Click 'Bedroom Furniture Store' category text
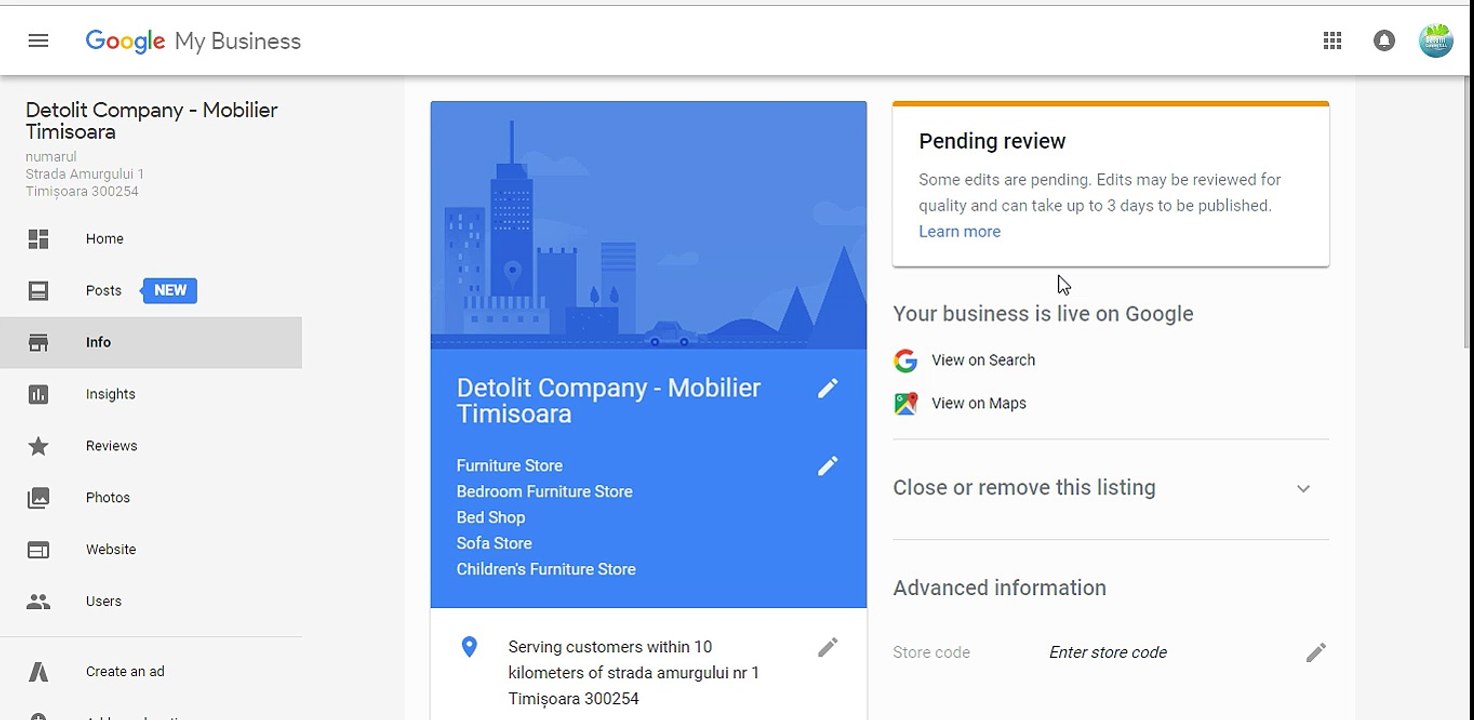The width and height of the screenshot is (1474, 720). click(x=545, y=492)
